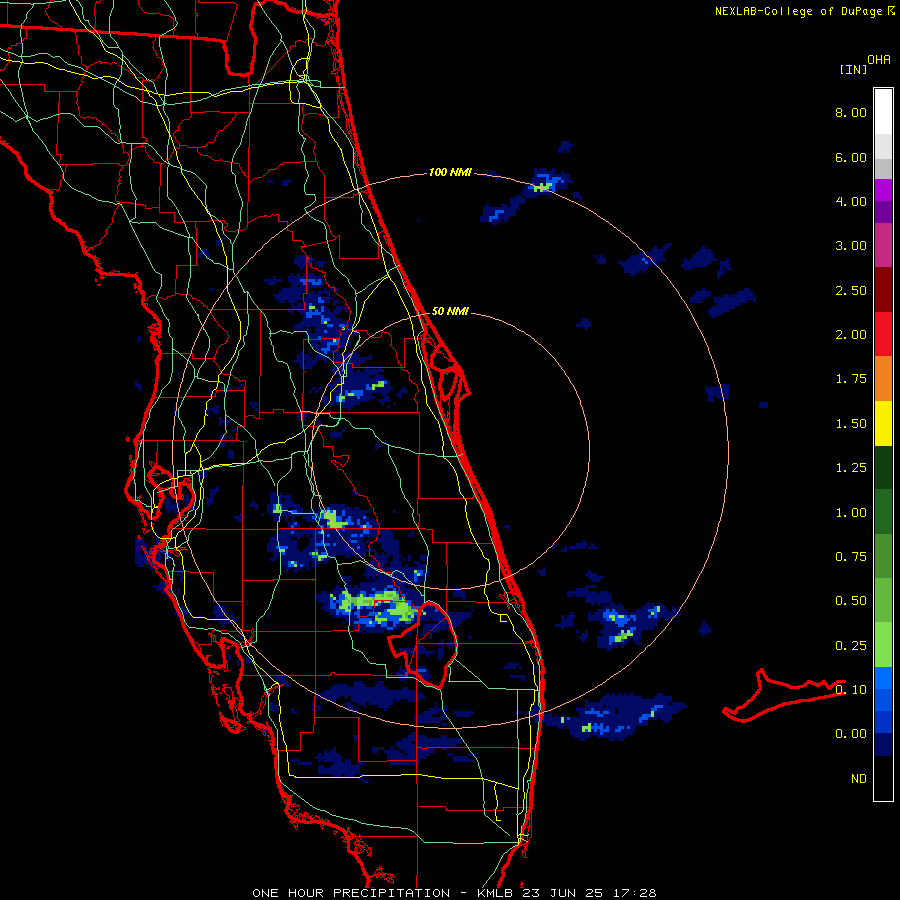Viewport: 900px width, 900px height.
Task: Select the light blue 0.10 legend swatch
Action: (883, 678)
